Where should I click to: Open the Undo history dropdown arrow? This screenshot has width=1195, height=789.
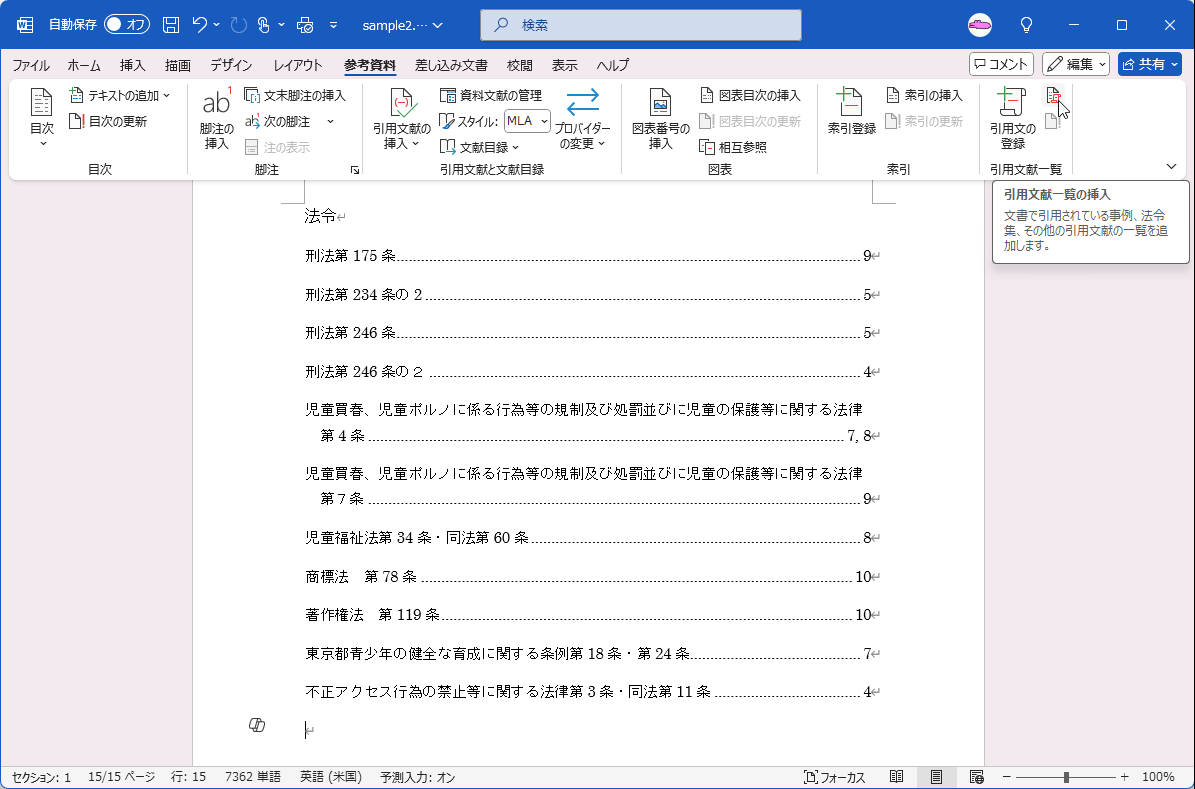(217, 25)
